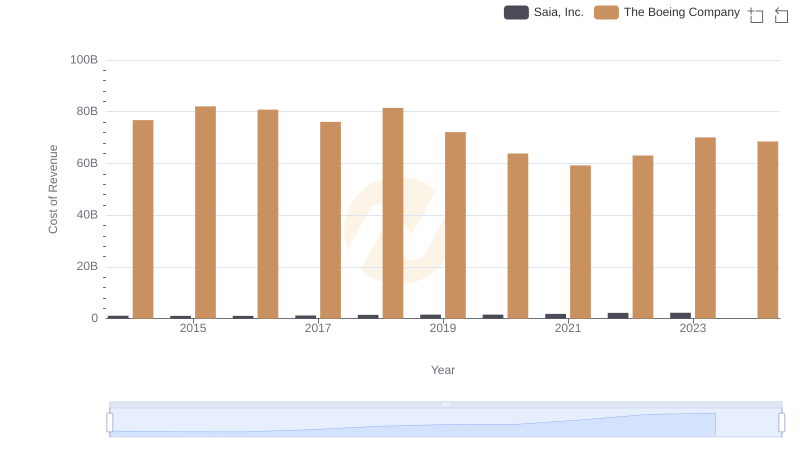The width and height of the screenshot is (800, 461).
Task: Click the Cost of Revenue axis title
Action: pyautogui.click(x=53, y=189)
